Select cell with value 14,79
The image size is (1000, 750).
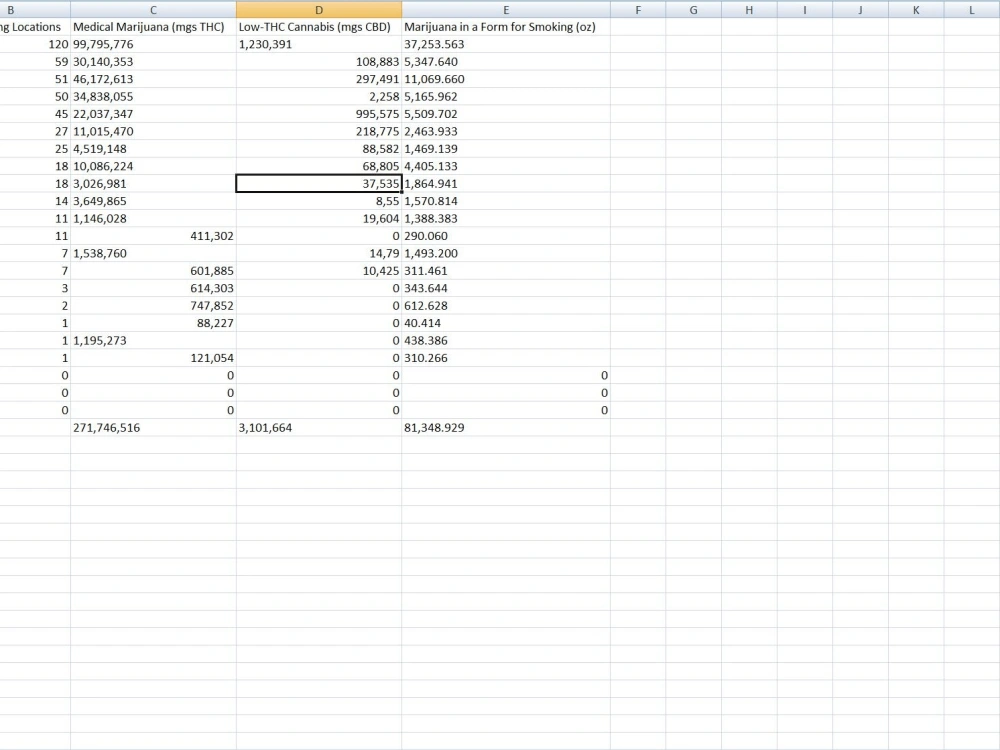pos(319,253)
